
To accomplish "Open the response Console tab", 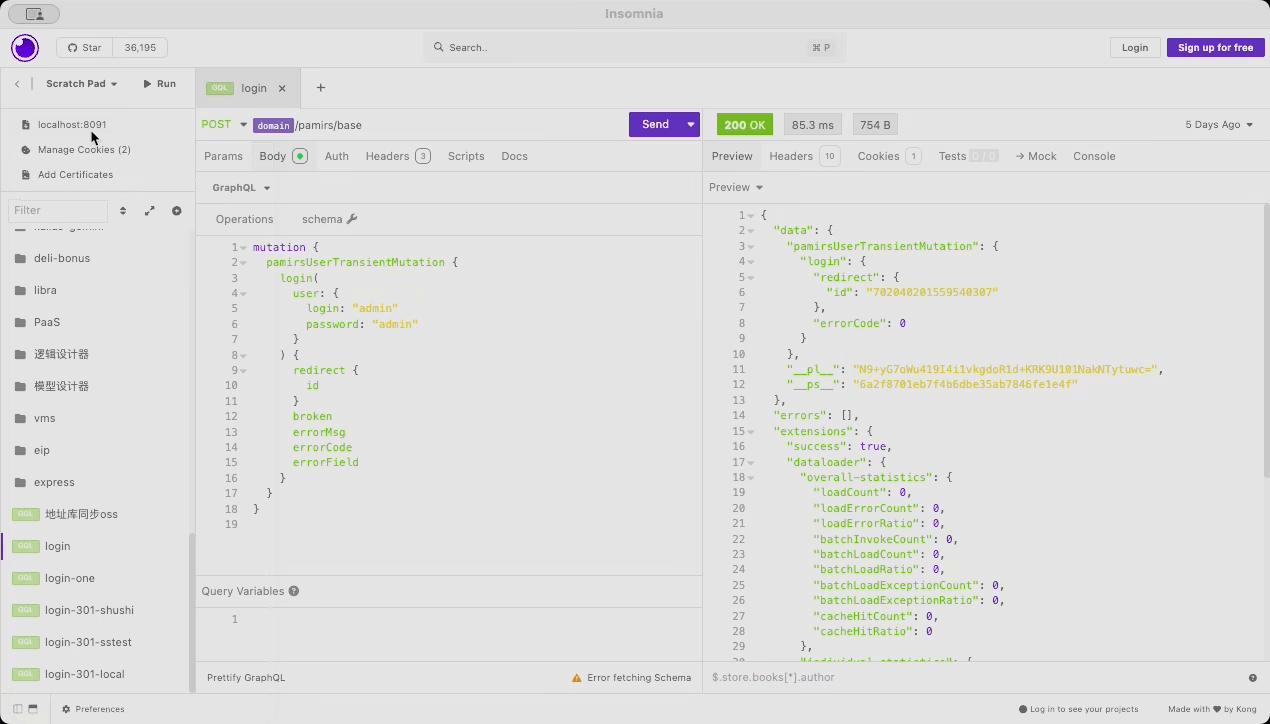I will point(1094,156).
